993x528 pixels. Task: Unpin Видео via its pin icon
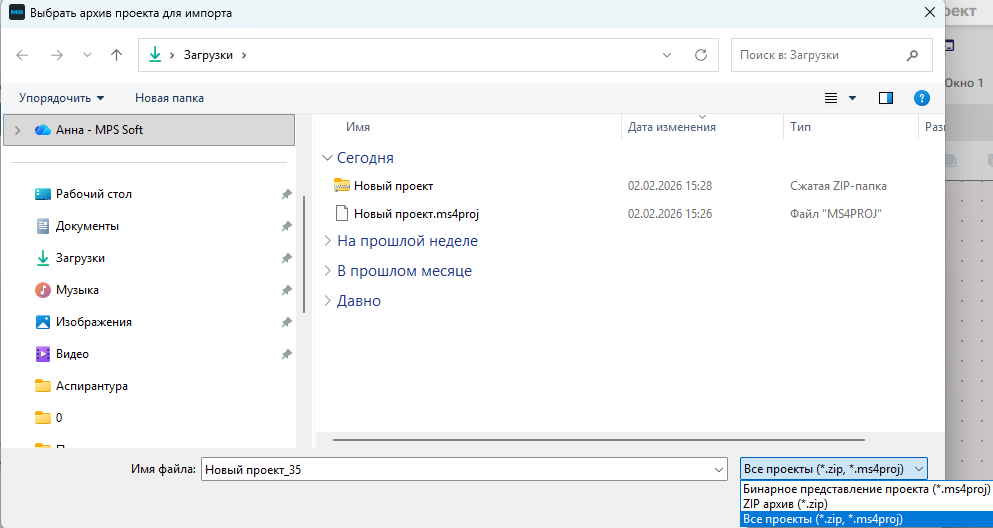286,354
